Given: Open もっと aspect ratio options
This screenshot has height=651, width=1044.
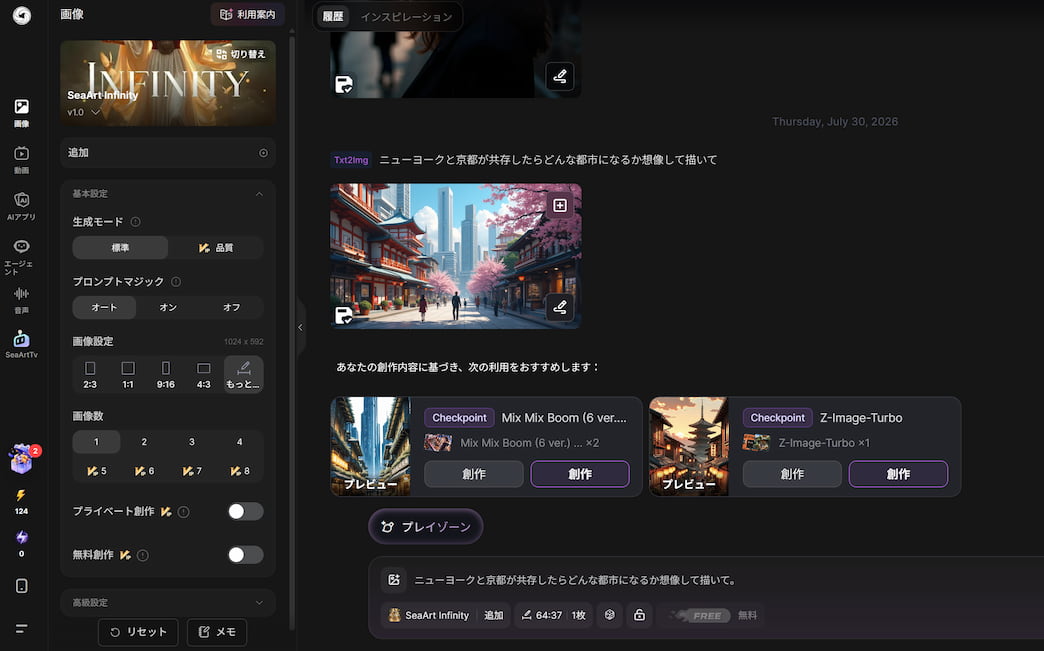Looking at the screenshot, I should pos(244,375).
